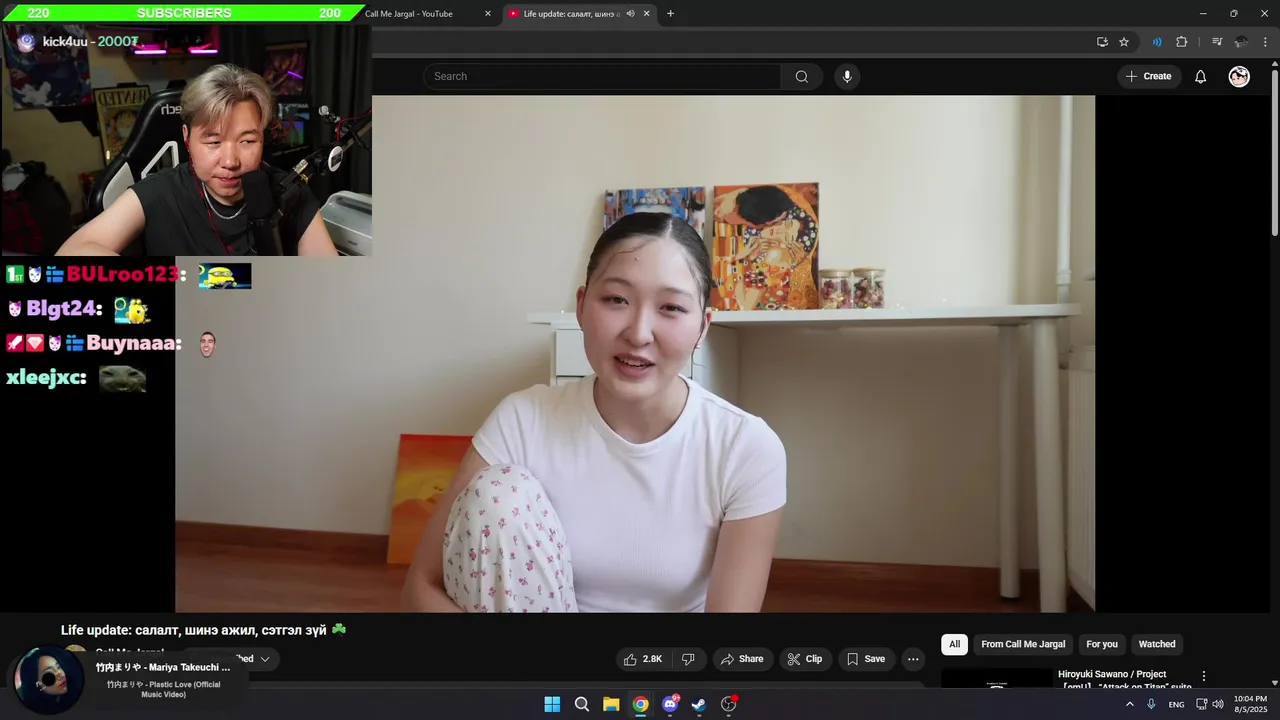The width and height of the screenshot is (1280, 720).
Task: Click the taskbar microphone indicator
Action: point(1152,704)
